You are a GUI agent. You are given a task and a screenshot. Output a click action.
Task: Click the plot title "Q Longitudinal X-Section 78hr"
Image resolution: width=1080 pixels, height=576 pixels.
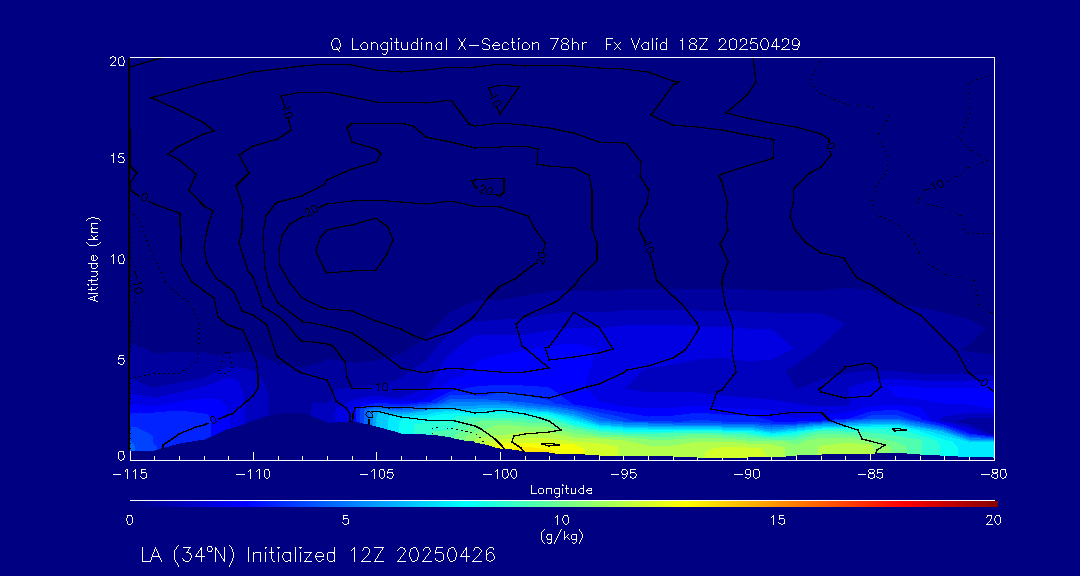[x=459, y=45]
